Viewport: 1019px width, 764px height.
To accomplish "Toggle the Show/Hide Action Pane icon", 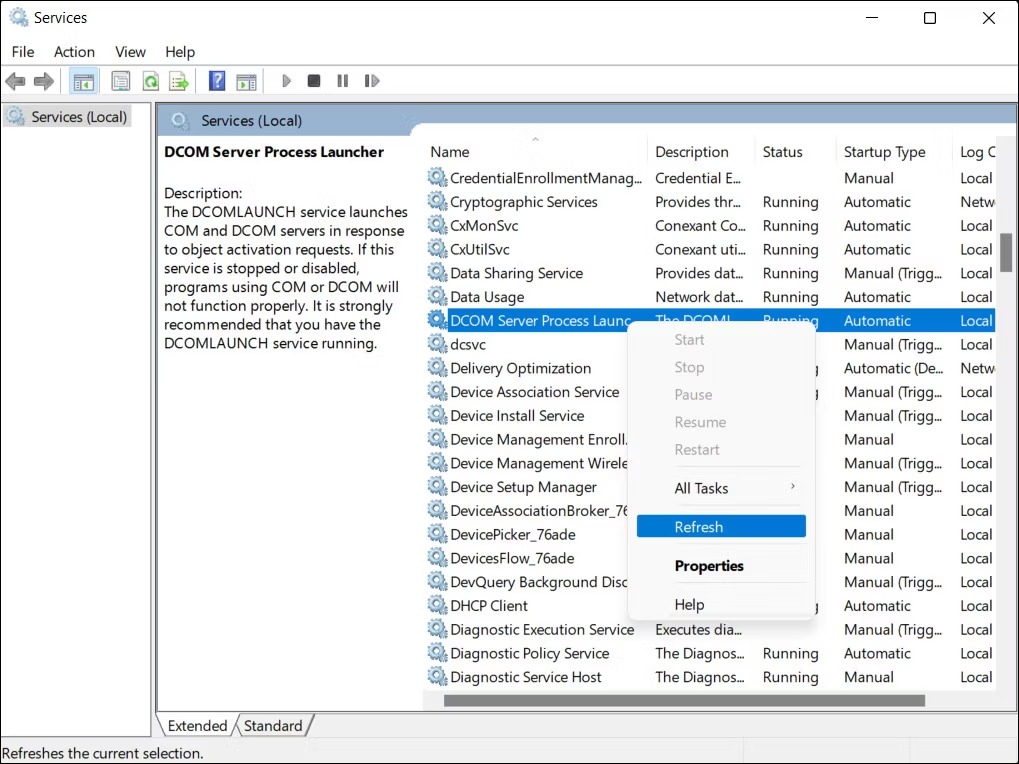I will 246,81.
